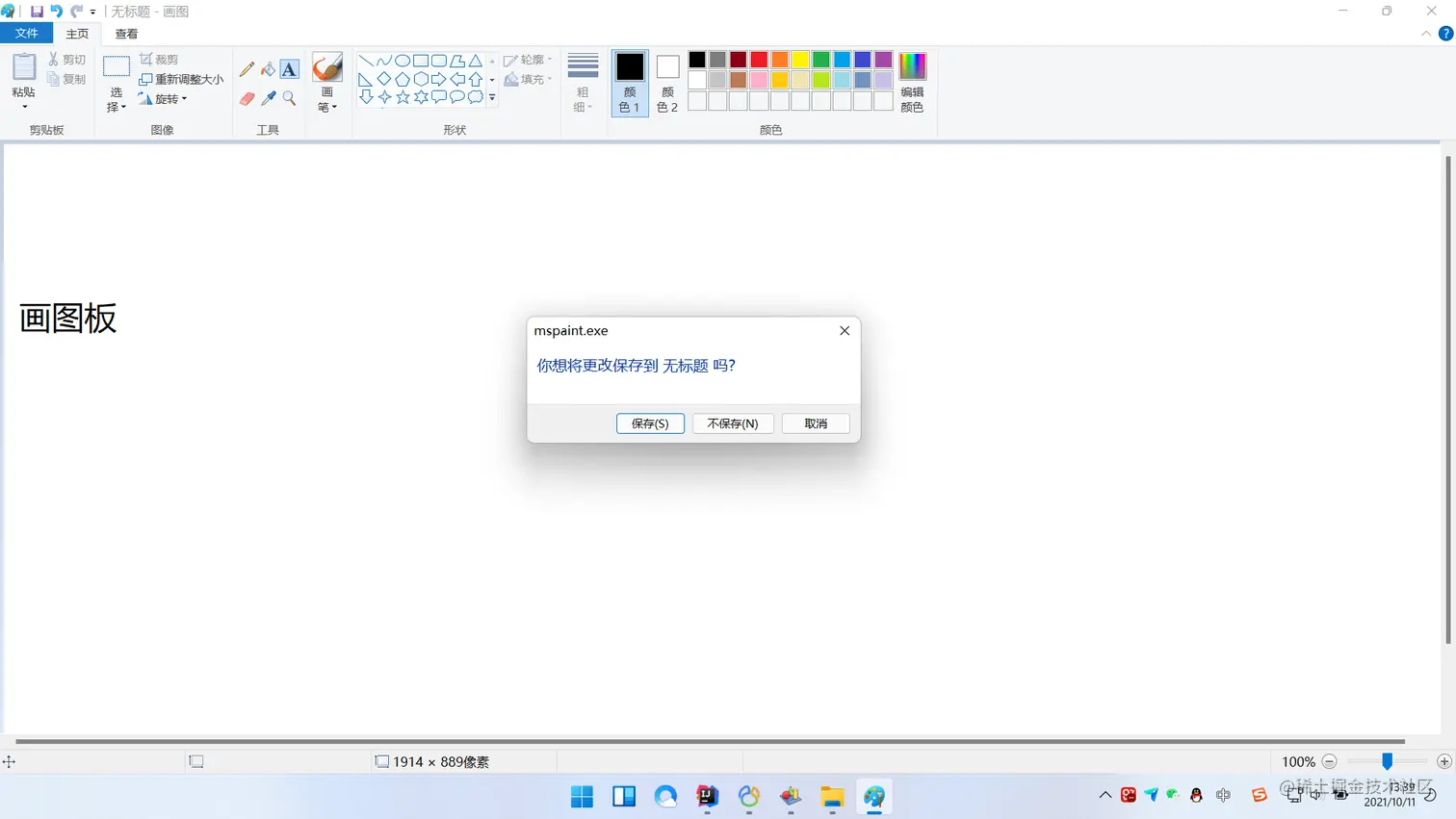Screen dimensions: 1456x819
Task: Open the 轮廓 outline dropdown
Action: 528,60
